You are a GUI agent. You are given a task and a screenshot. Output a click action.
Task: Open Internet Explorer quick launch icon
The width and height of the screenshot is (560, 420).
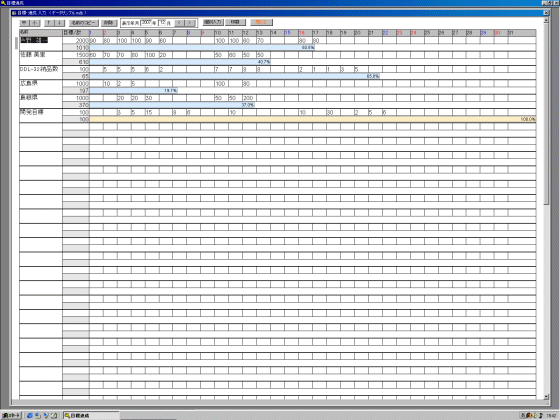coord(30,415)
